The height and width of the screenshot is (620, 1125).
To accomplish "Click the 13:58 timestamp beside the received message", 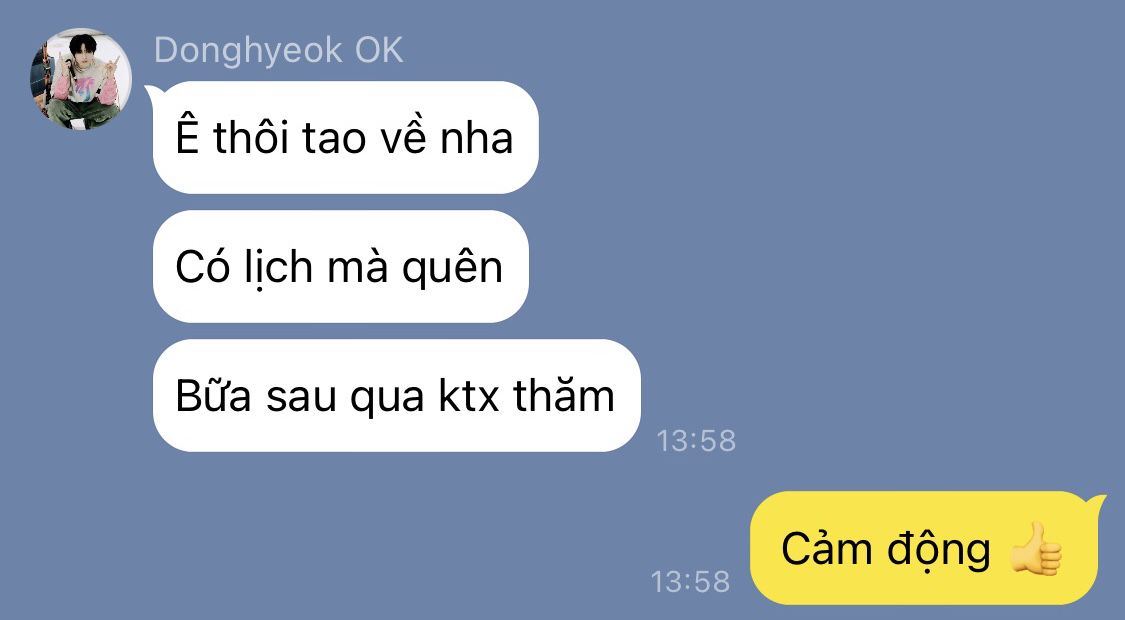I will pyautogui.click(x=696, y=441).
